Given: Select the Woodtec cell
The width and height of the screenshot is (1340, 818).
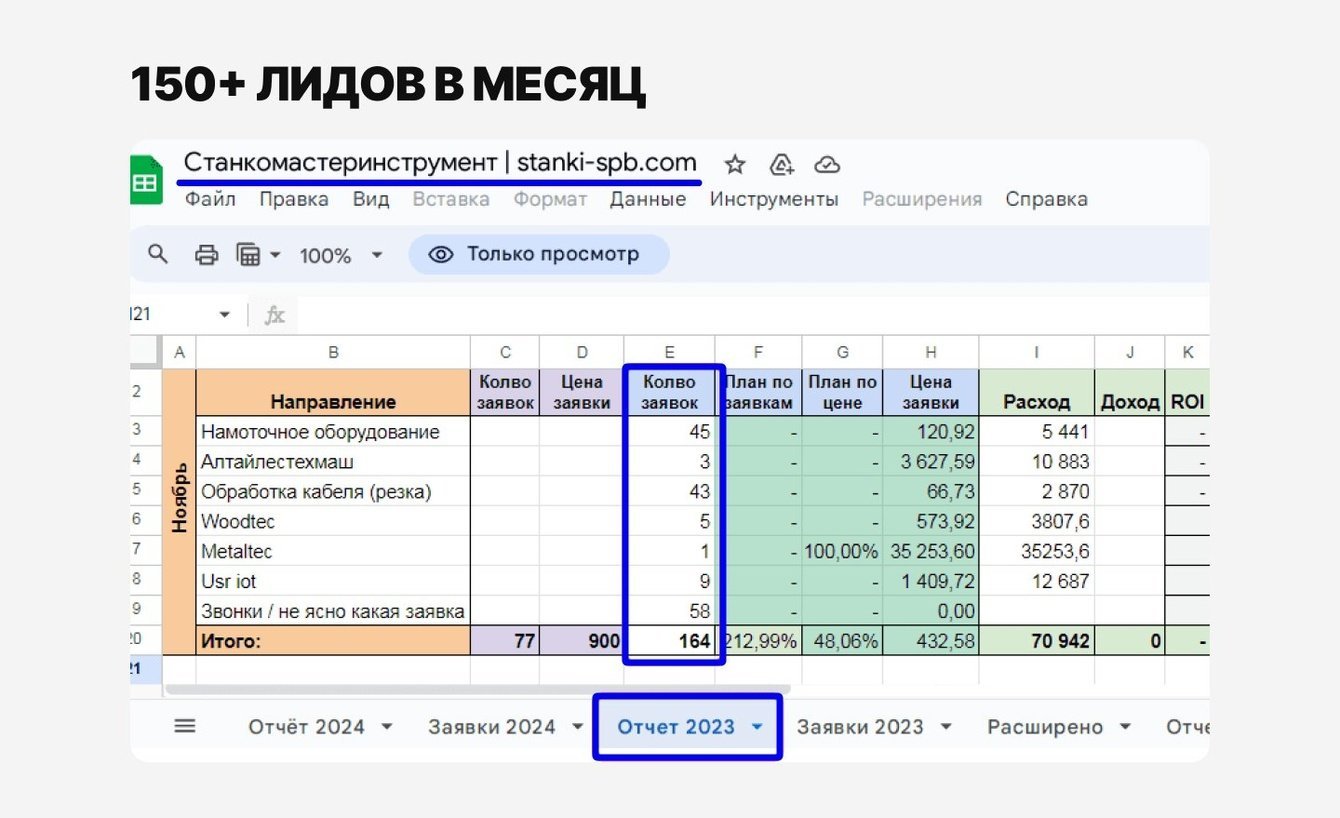Looking at the screenshot, I should [x=333, y=521].
